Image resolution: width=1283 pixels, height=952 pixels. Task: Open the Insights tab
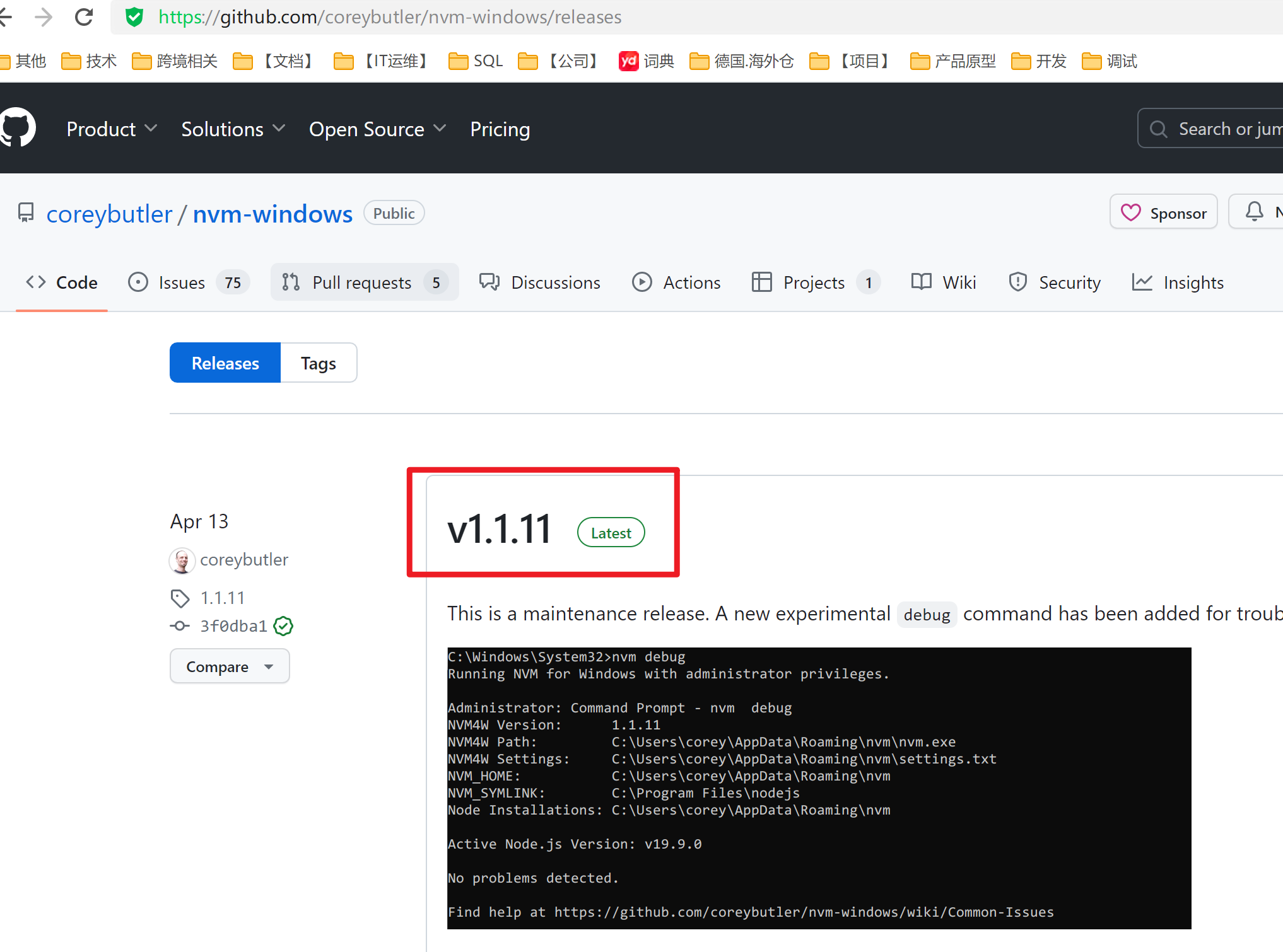(x=1178, y=282)
